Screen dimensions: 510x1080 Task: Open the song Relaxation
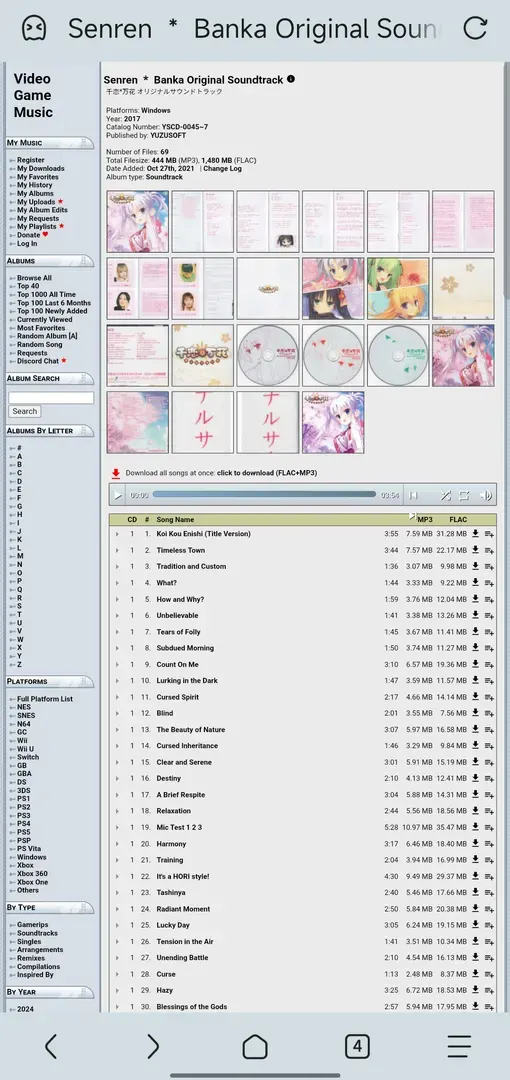point(174,811)
